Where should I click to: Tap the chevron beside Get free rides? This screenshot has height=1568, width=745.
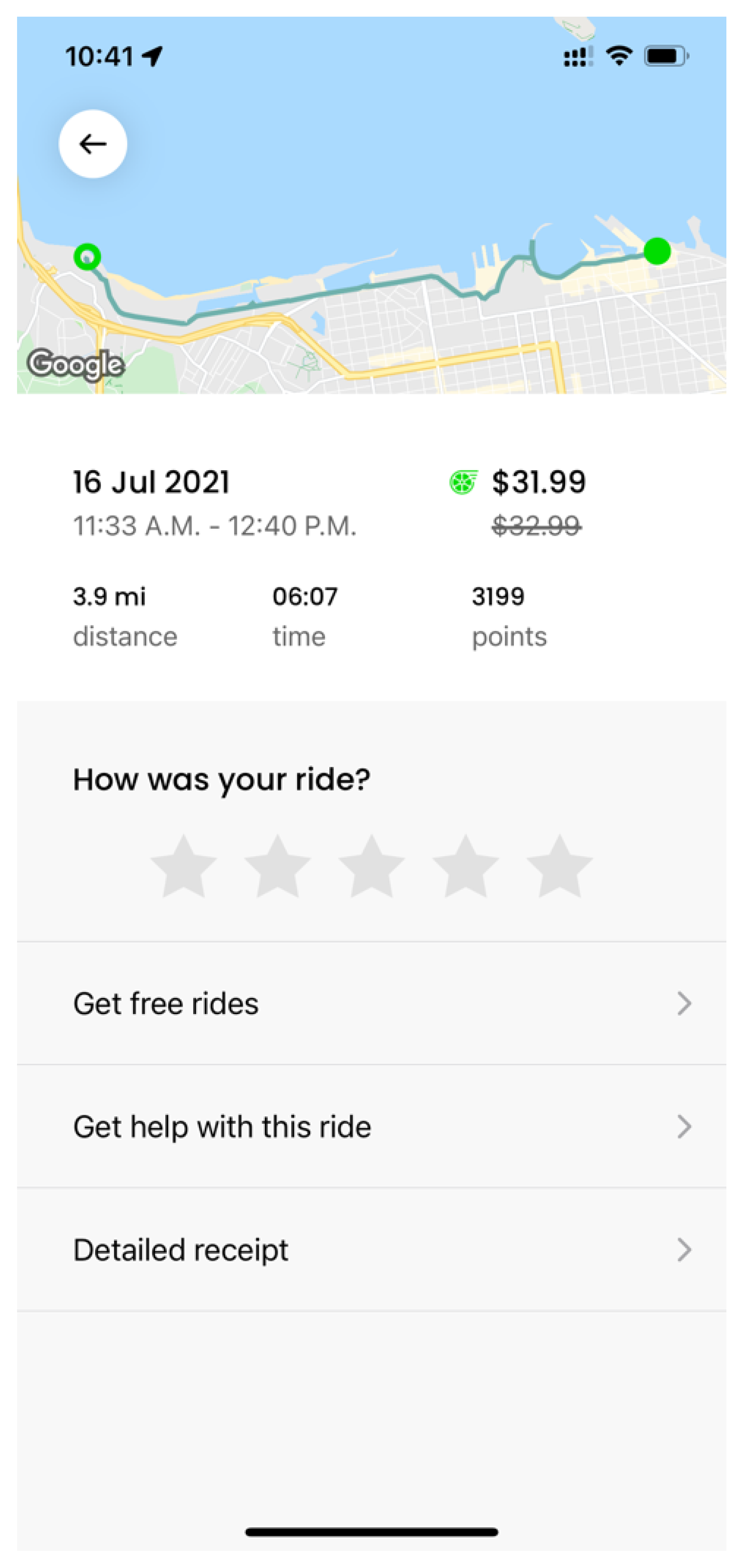tap(684, 1003)
